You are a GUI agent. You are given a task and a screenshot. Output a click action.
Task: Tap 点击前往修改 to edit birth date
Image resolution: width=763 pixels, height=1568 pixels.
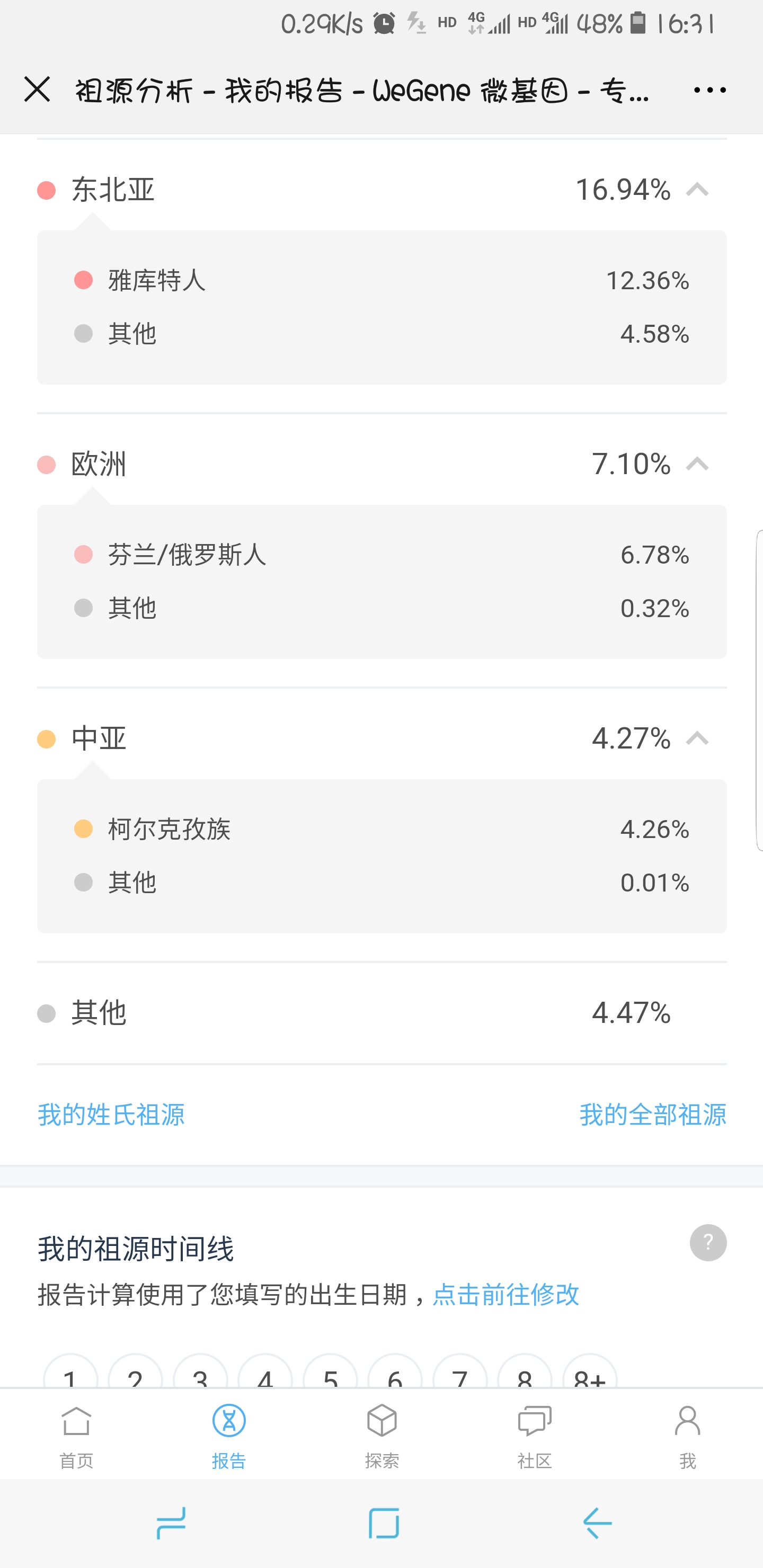[505, 1295]
